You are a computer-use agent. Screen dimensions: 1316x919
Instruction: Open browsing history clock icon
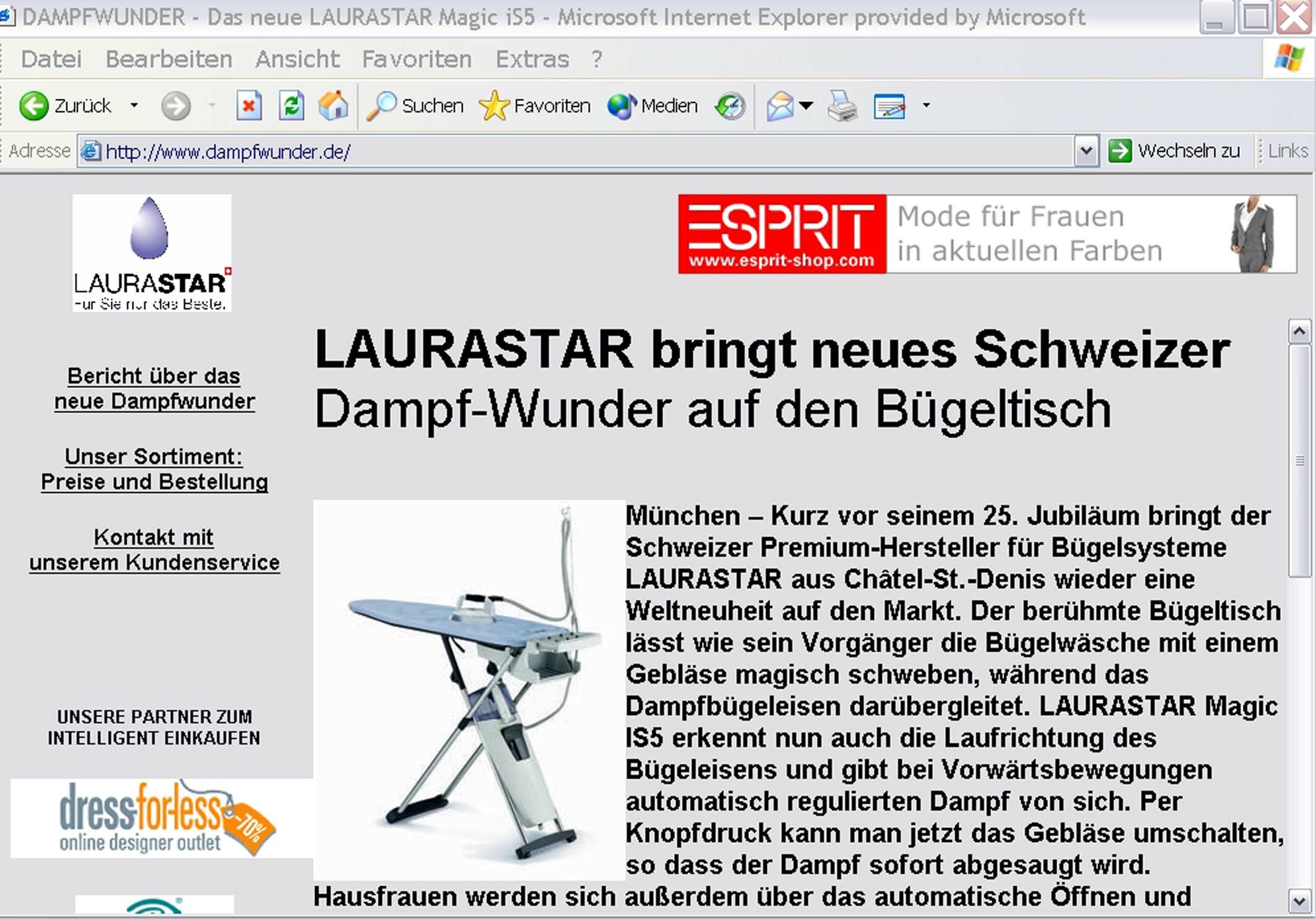tap(730, 106)
